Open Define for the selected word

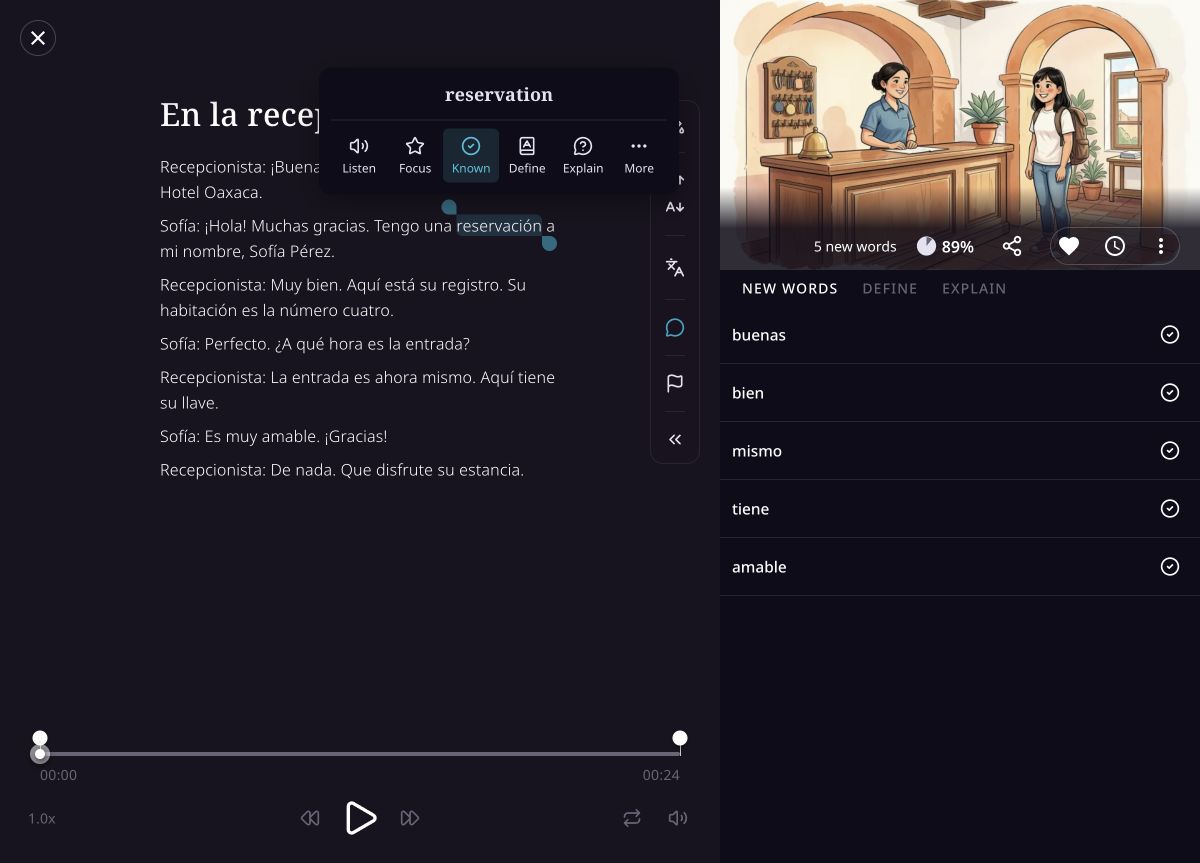(527, 156)
